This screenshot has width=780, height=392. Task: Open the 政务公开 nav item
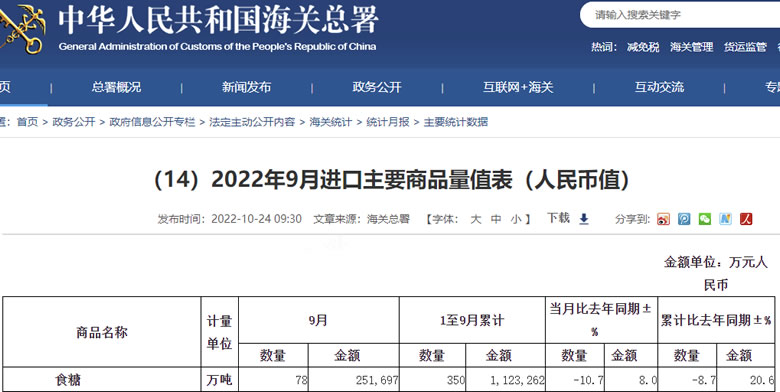pos(377,87)
